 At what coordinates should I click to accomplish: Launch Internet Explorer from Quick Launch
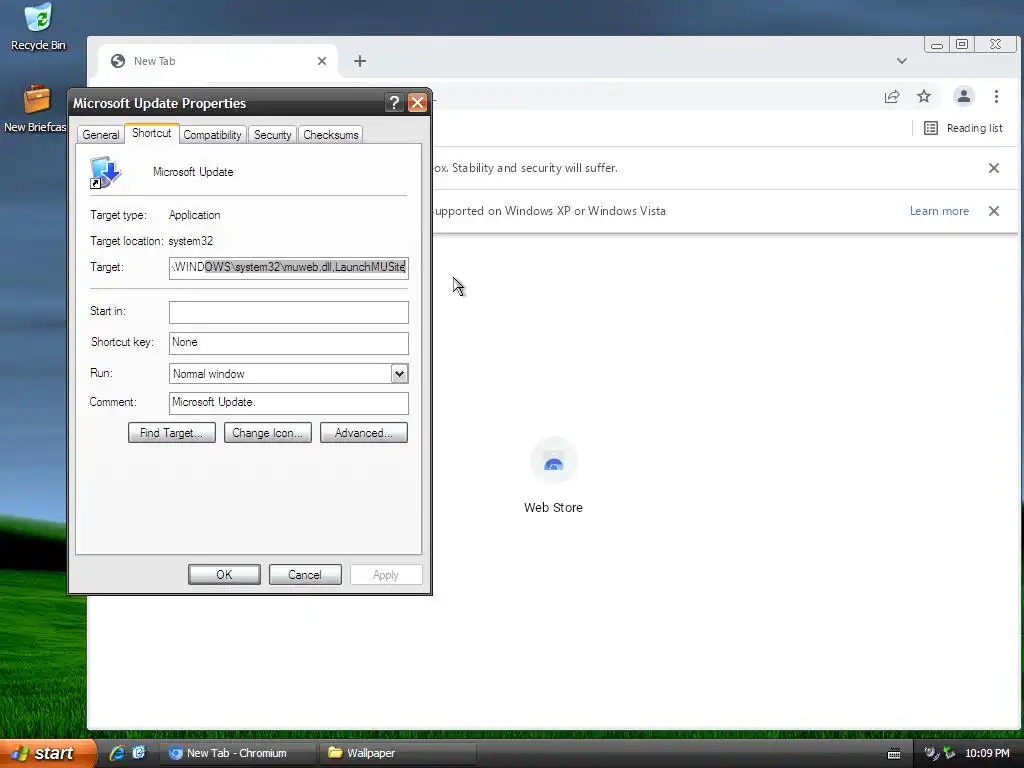pyautogui.click(x=118, y=753)
